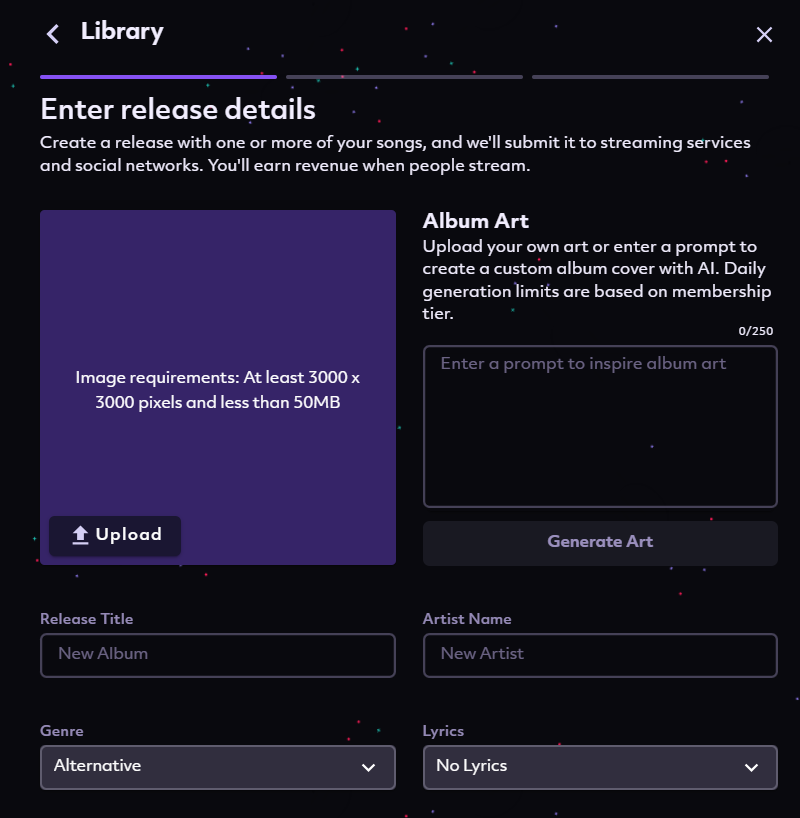Open the Lyrics dropdown showing No Lyrics
The height and width of the screenshot is (818, 800).
(x=600, y=768)
